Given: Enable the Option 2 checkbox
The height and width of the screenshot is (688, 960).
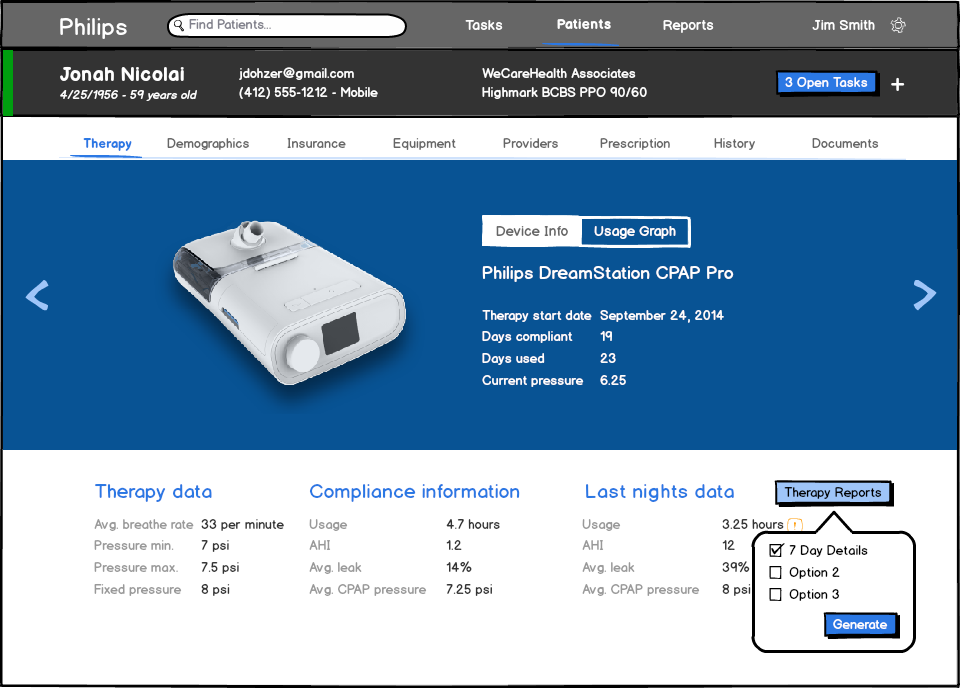Looking at the screenshot, I should [x=776, y=571].
